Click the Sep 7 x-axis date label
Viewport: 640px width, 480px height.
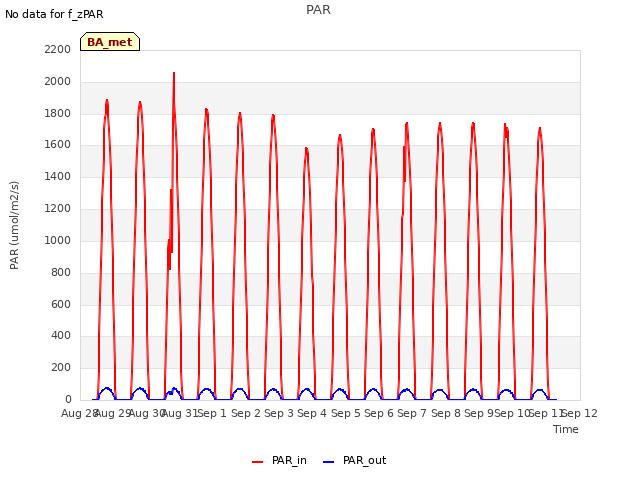pyautogui.click(x=412, y=413)
